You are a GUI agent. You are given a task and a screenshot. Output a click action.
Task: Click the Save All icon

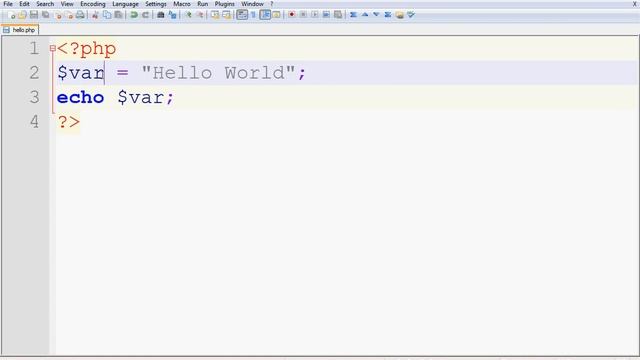coord(46,15)
